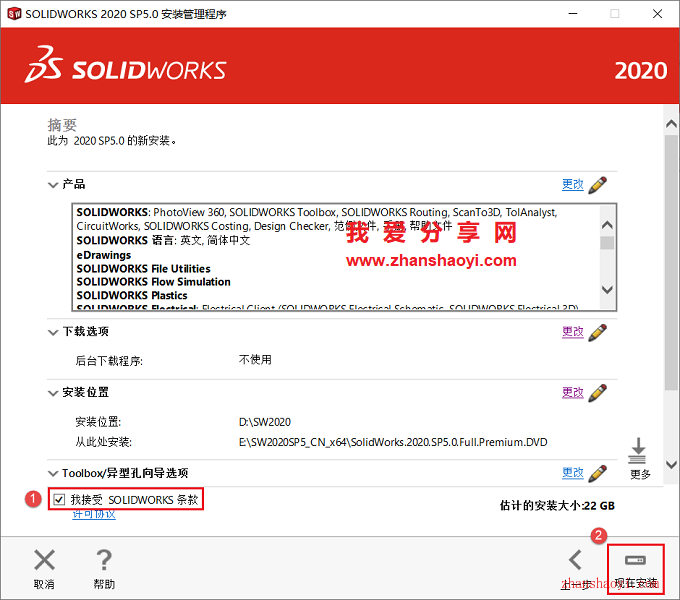Open the 许可协议 link
The image size is (680, 600).
[94, 515]
